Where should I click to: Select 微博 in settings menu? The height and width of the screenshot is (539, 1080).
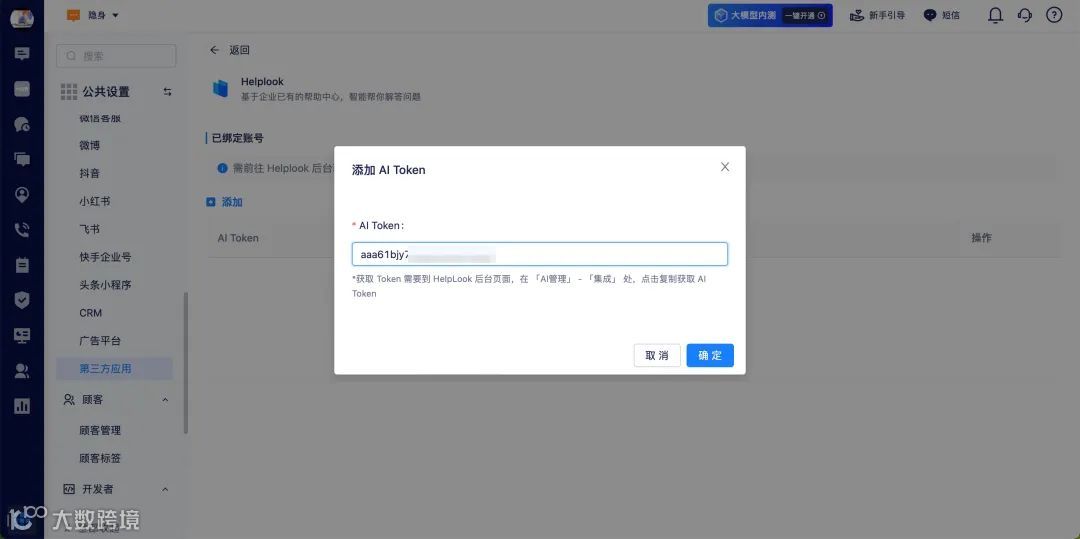point(90,145)
